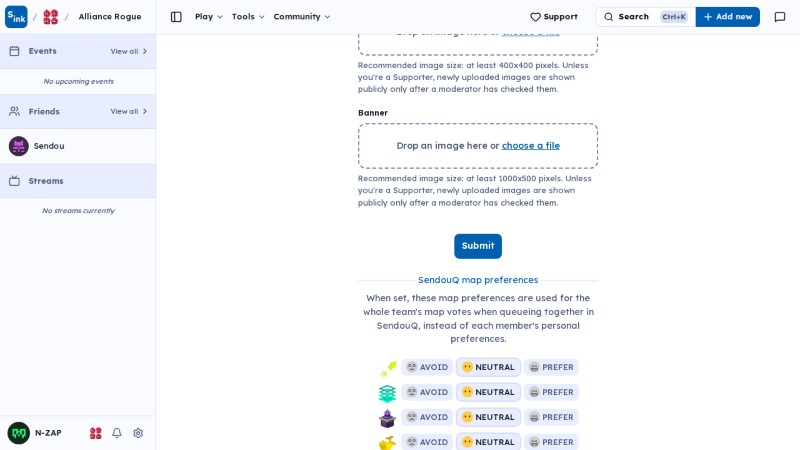Image resolution: width=800 pixels, height=450 pixels.
Task: Click the Add new button
Action: [x=728, y=17]
